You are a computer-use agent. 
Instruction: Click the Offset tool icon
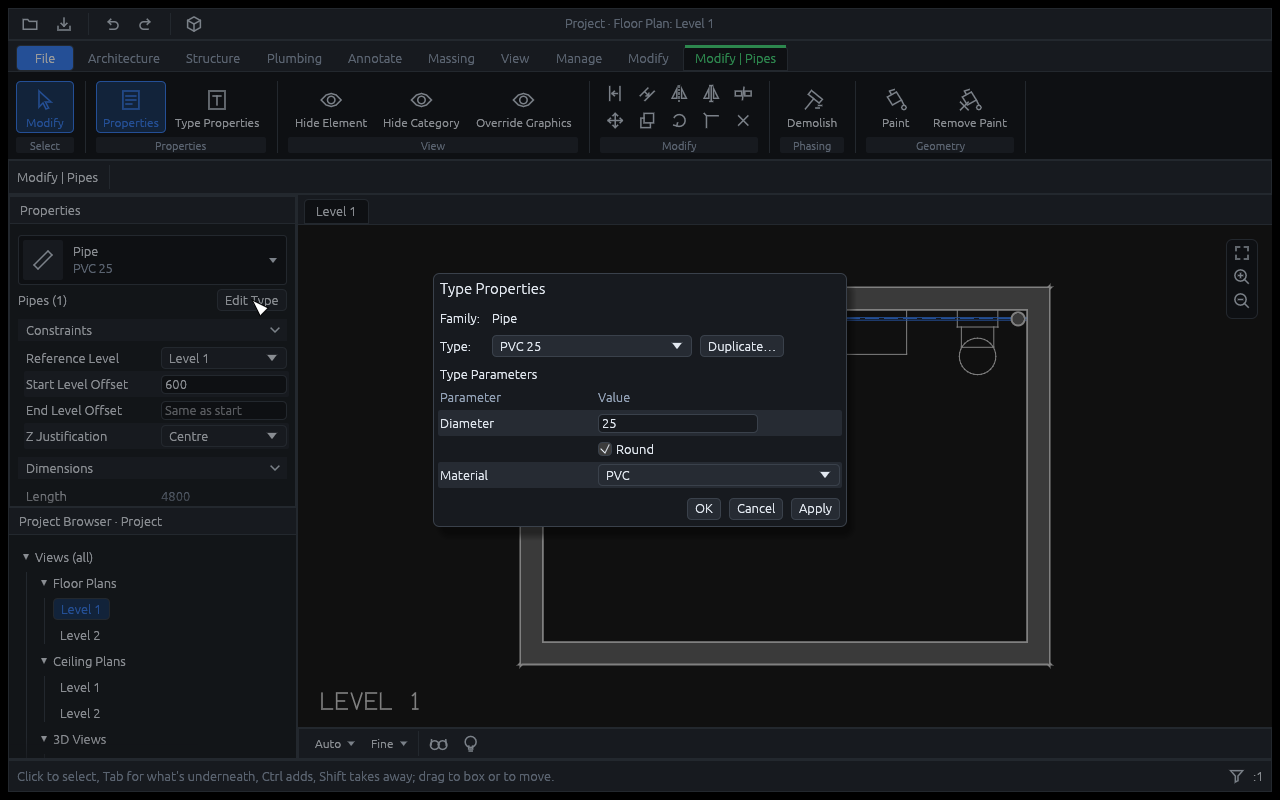point(647,93)
